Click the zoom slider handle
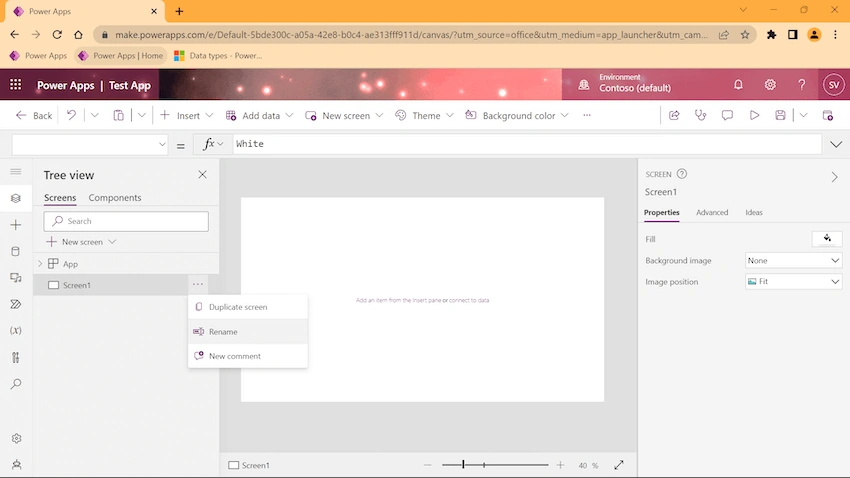The image size is (850, 478). [463, 464]
